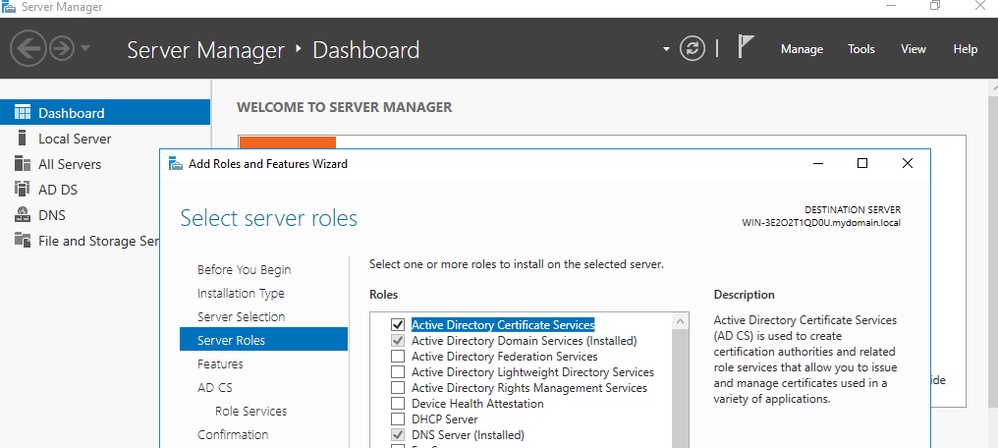Check the DHCP Server role
This screenshot has height=448, width=998.
coord(398,419)
